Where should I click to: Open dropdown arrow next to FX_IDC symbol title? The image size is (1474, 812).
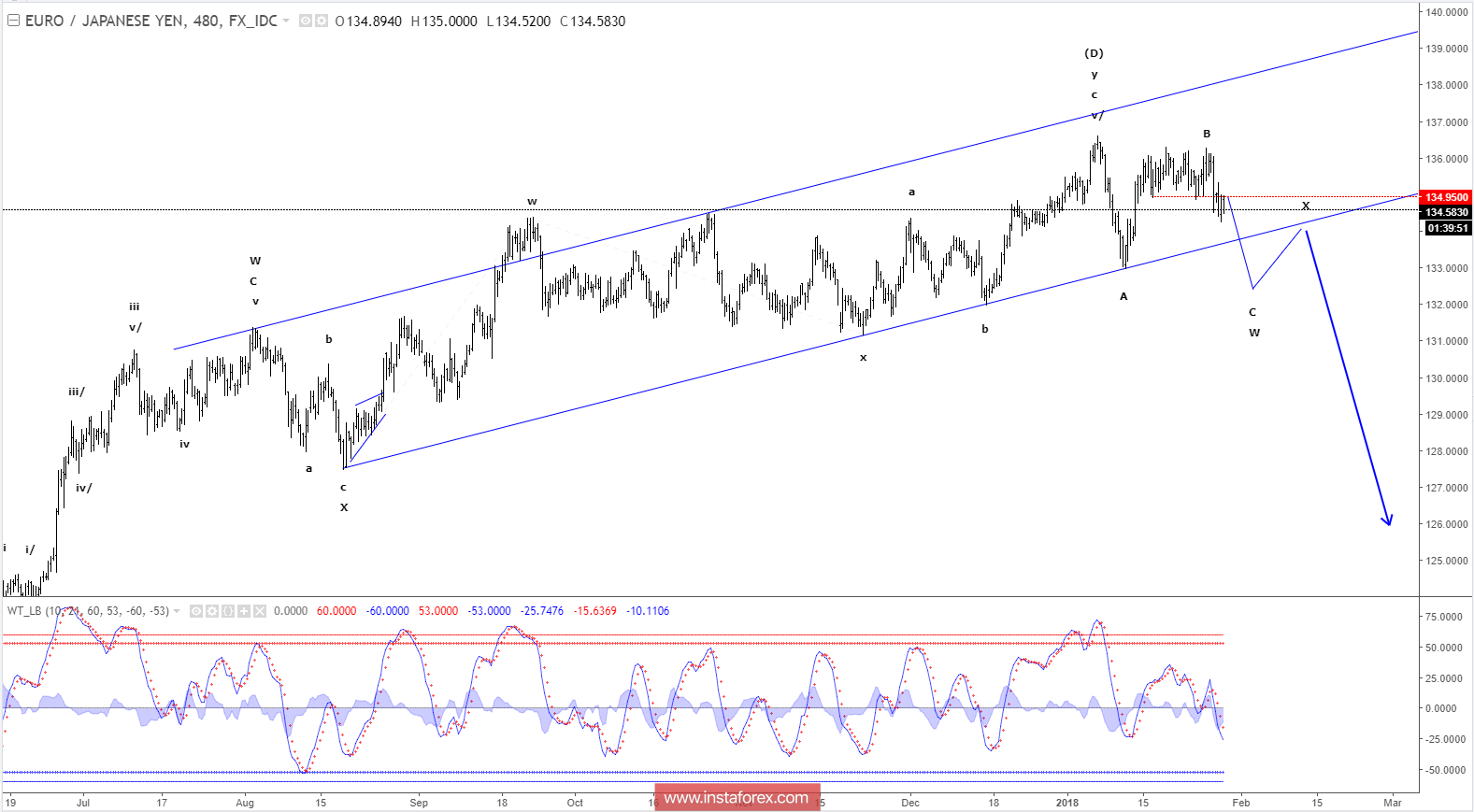coord(286,21)
